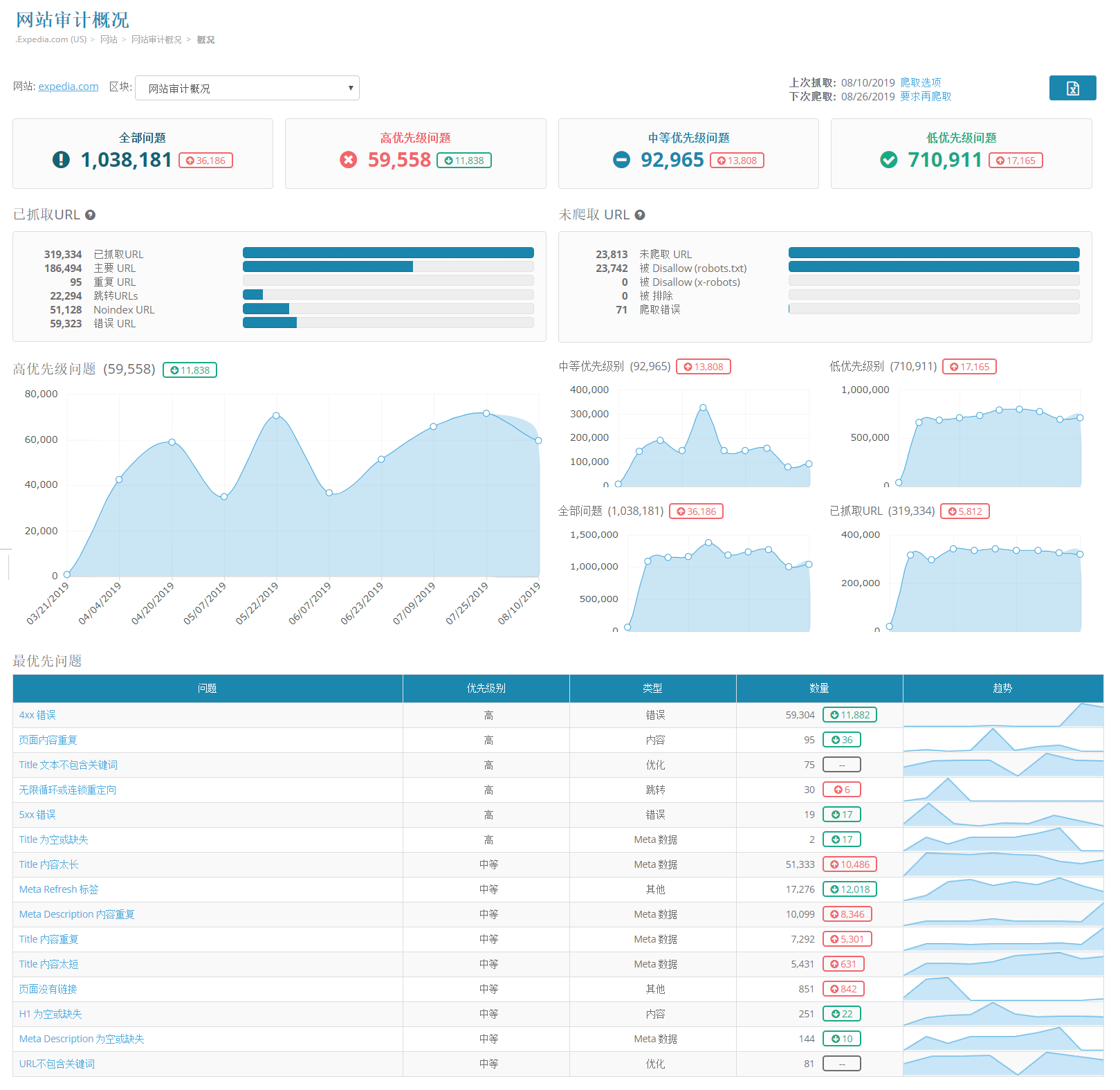Click the 92,965 medium priority count
The height and width of the screenshot is (1090, 1120).
(x=672, y=160)
